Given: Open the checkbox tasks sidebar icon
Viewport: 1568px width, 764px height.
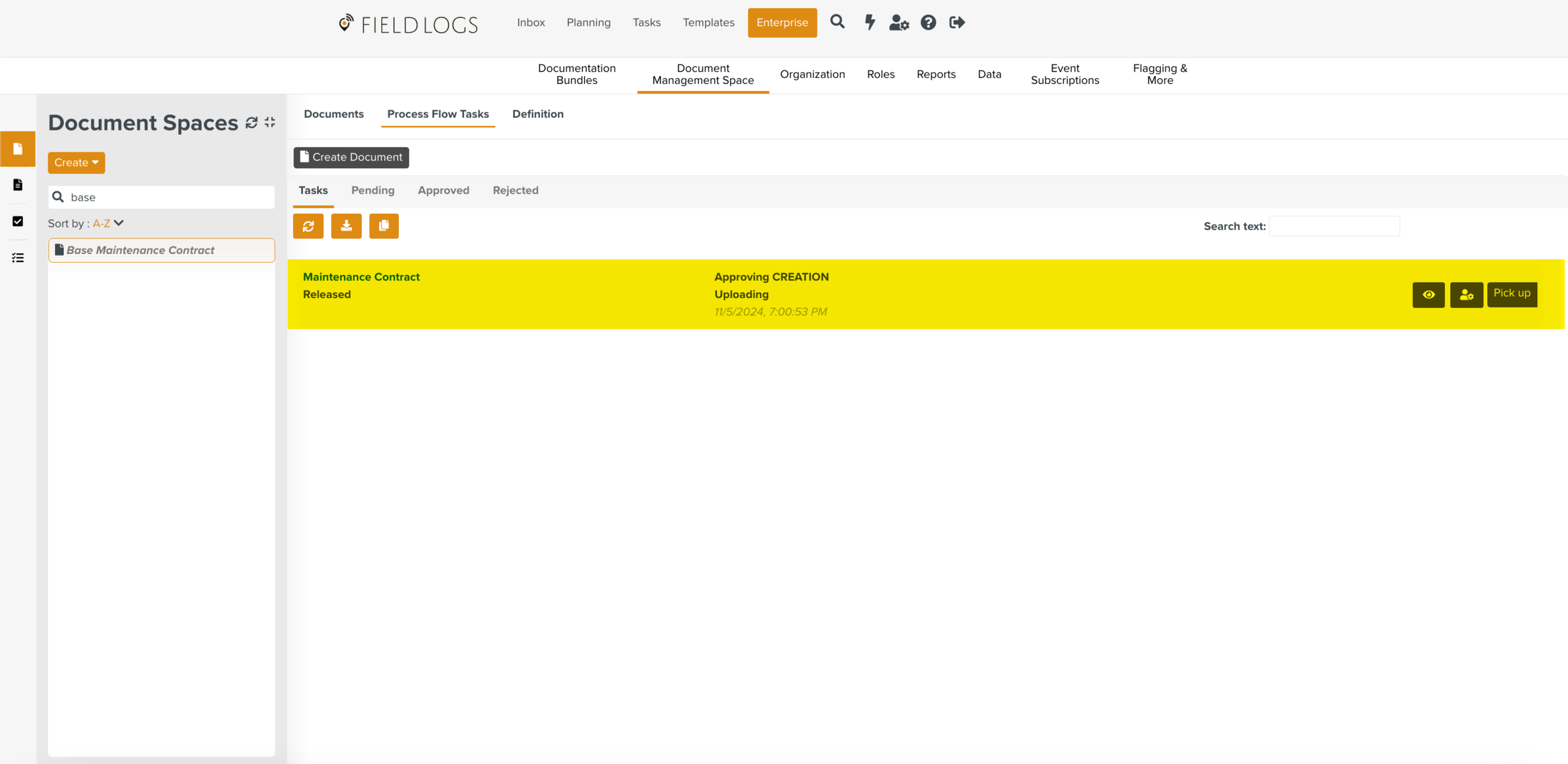Looking at the screenshot, I should click(x=18, y=221).
